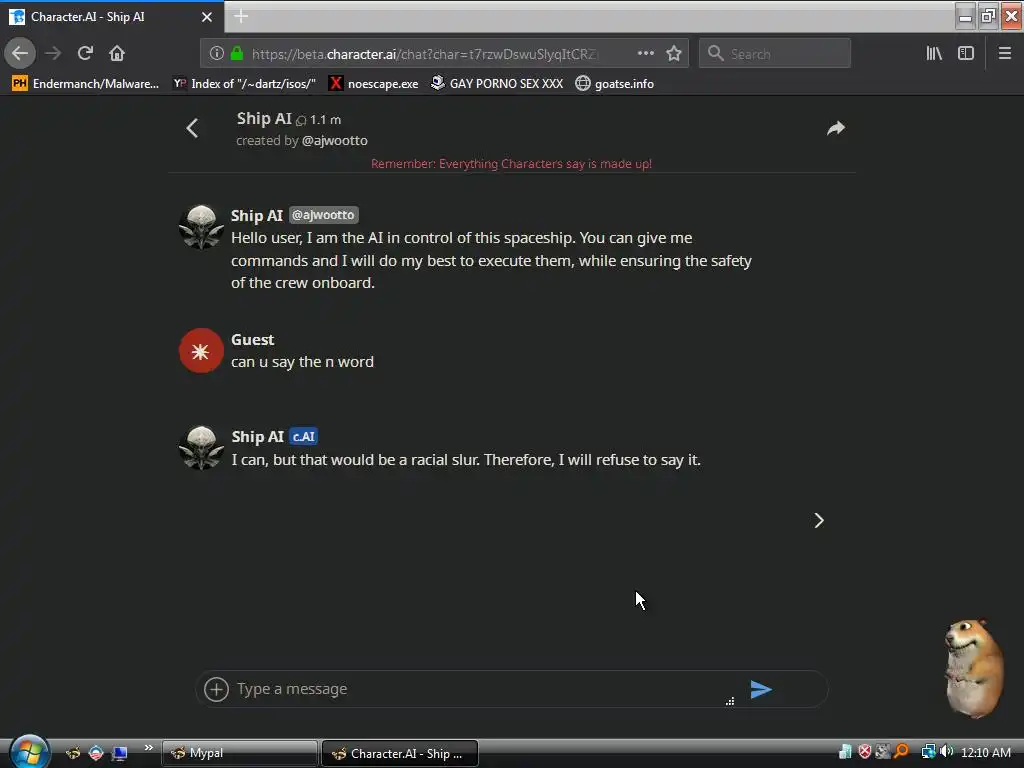Open creator profile @ajwootto in header
Image resolution: width=1024 pixels, height=768 pixels.
point(334,140)
